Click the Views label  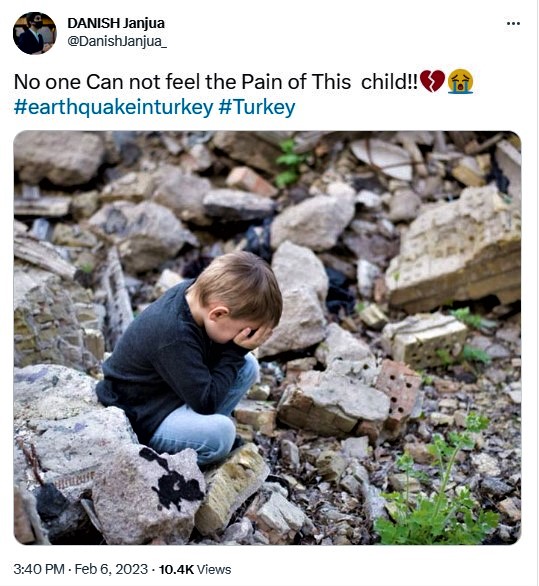[214, 570]
